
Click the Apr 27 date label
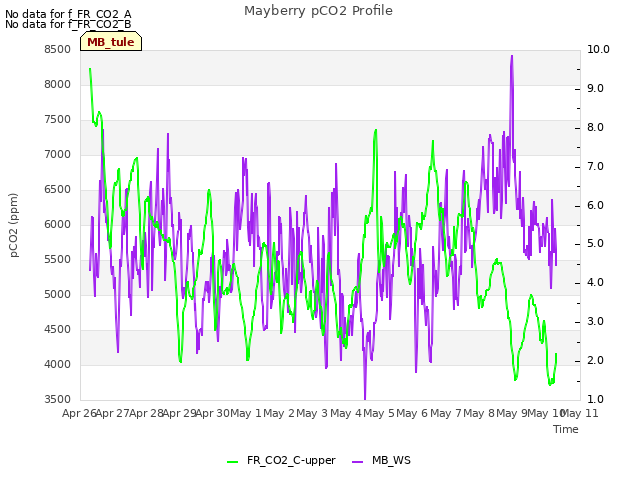coord(113,414)
